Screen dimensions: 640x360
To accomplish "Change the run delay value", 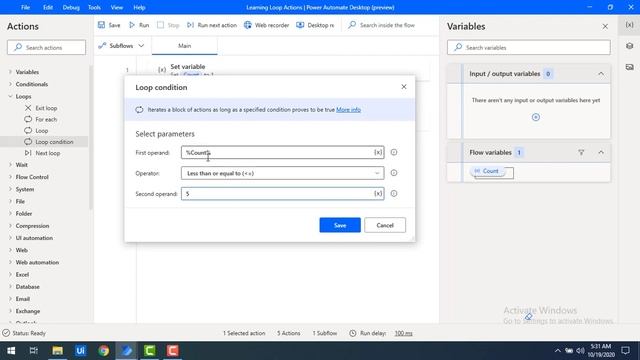I will tap(403, 333).
